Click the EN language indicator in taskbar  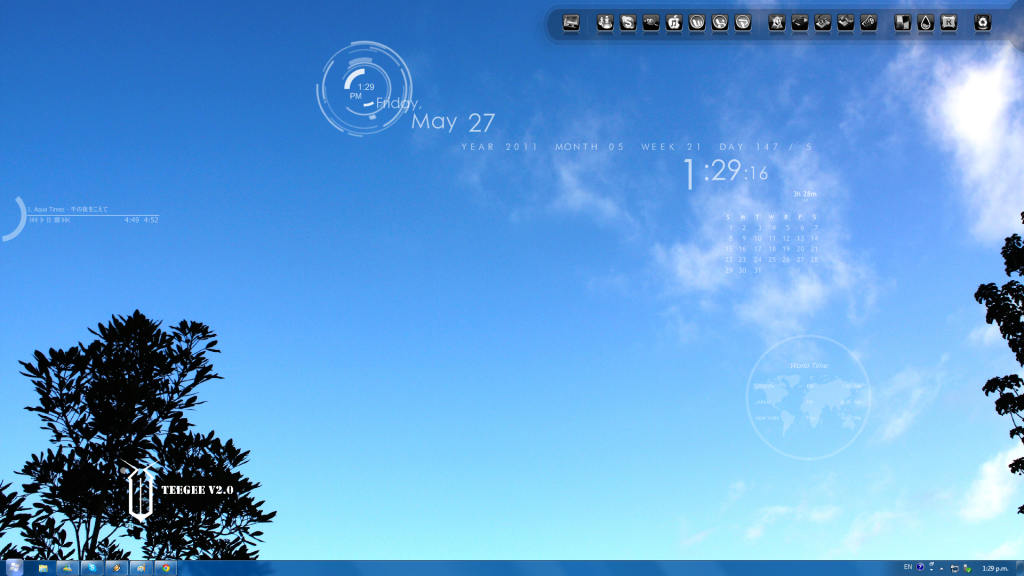tap(908, 567)
